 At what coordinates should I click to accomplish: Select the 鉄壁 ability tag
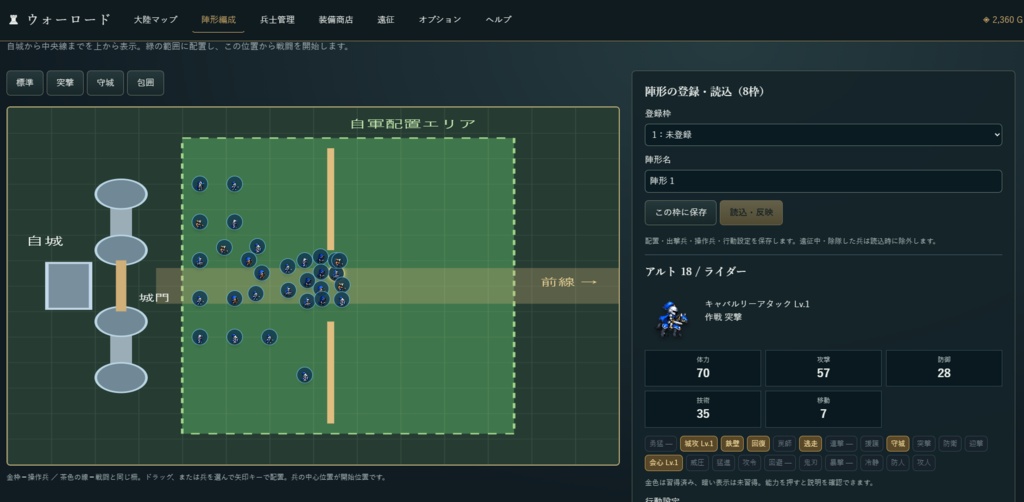coord(732,444)
